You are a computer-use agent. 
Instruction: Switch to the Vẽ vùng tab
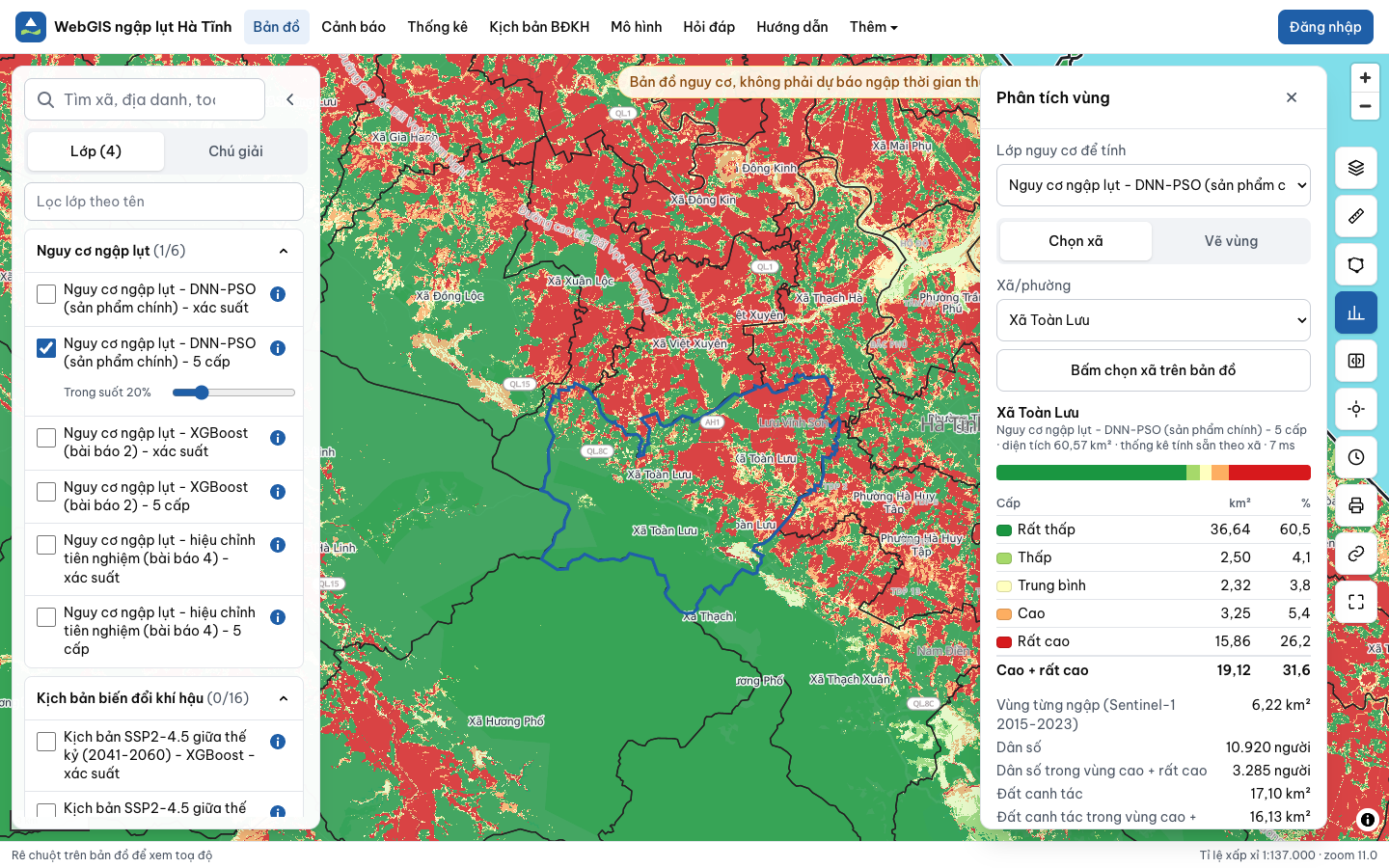pyautogui.click(x=1231, y=241)
